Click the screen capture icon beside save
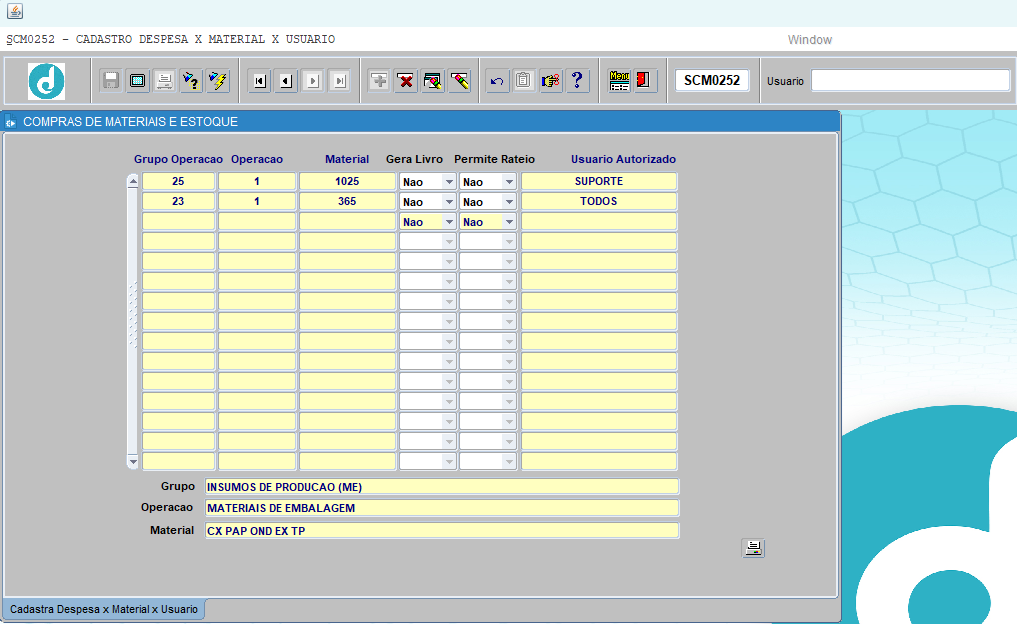 (138, 81)
